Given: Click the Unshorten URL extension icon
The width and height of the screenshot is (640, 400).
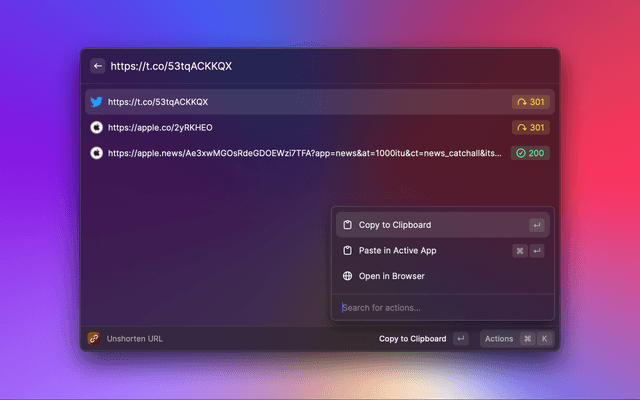Looking at the screenshot, I should pyautogui.click(x=94, y=339).
